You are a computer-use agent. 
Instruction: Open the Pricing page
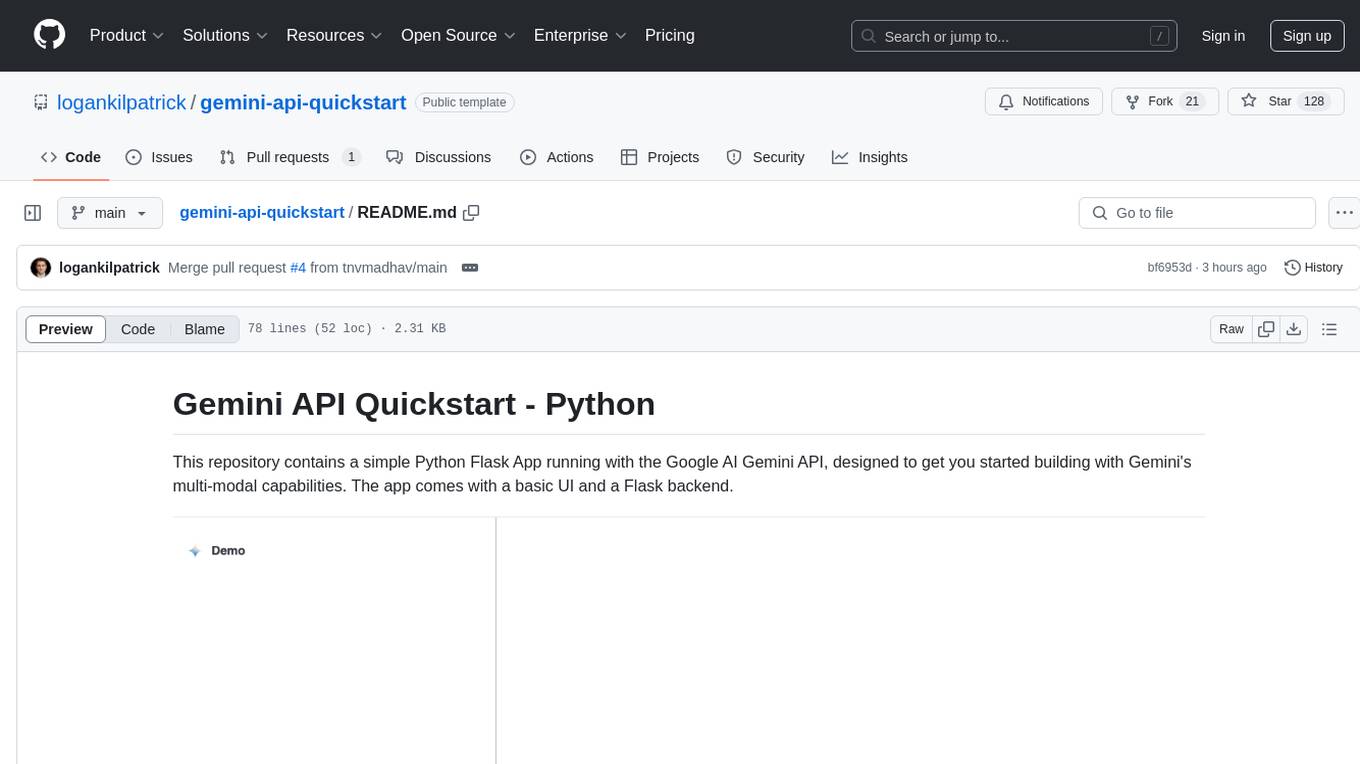click(x=670, y=35)
